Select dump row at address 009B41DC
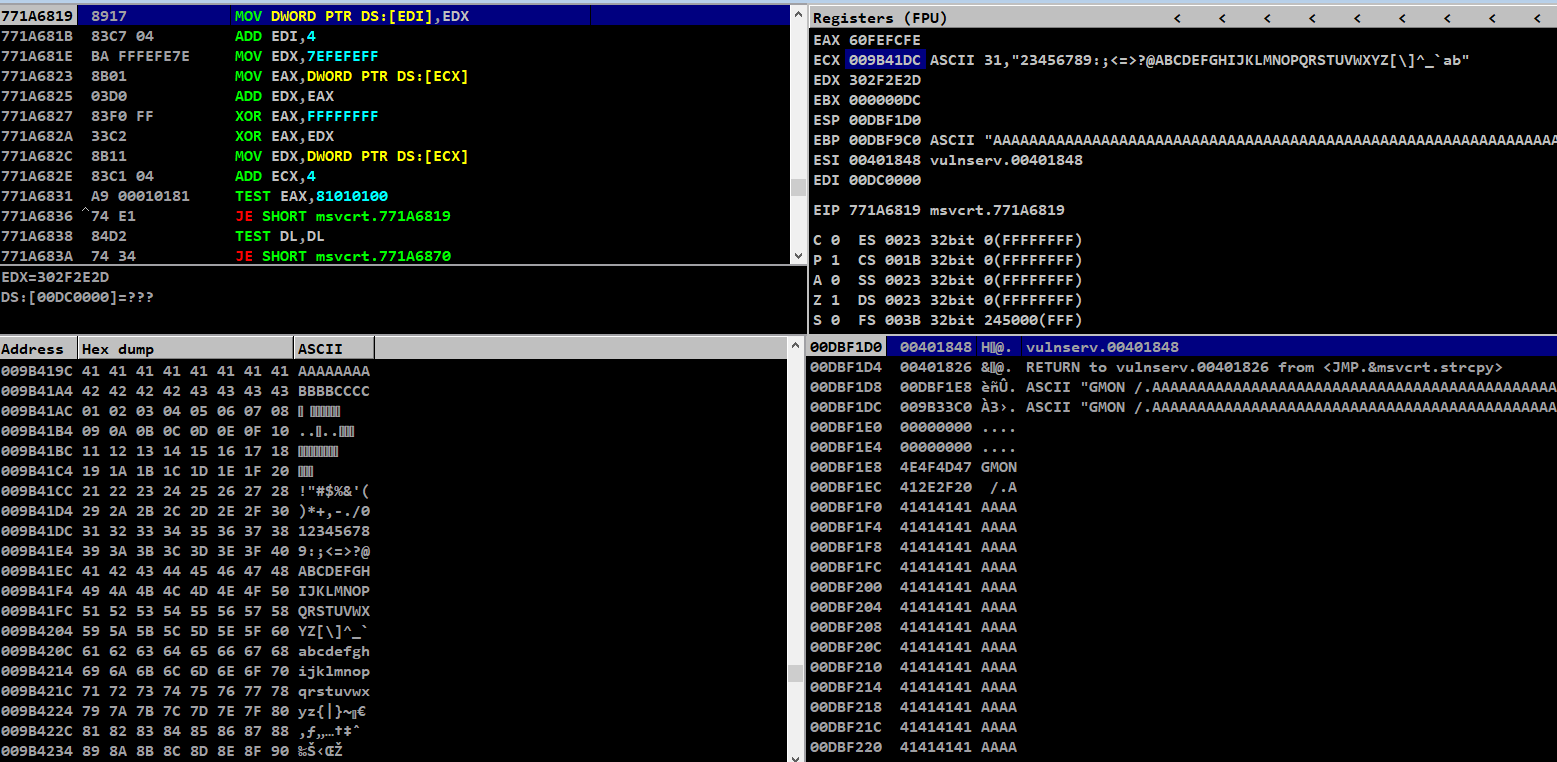 [x=393, y=531]
